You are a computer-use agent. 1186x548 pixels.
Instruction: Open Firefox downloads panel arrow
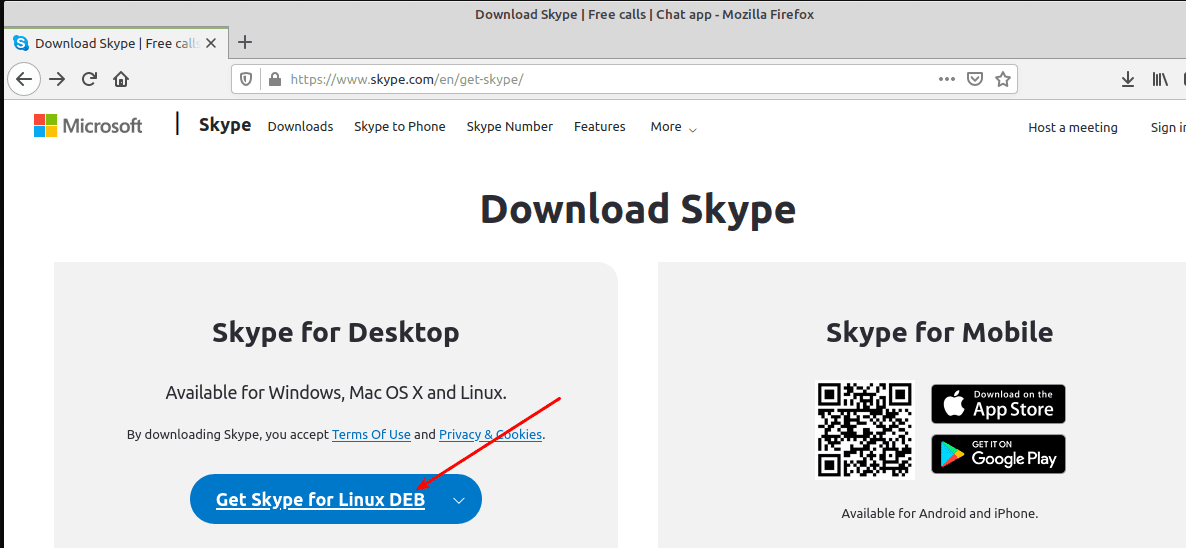1127,79
